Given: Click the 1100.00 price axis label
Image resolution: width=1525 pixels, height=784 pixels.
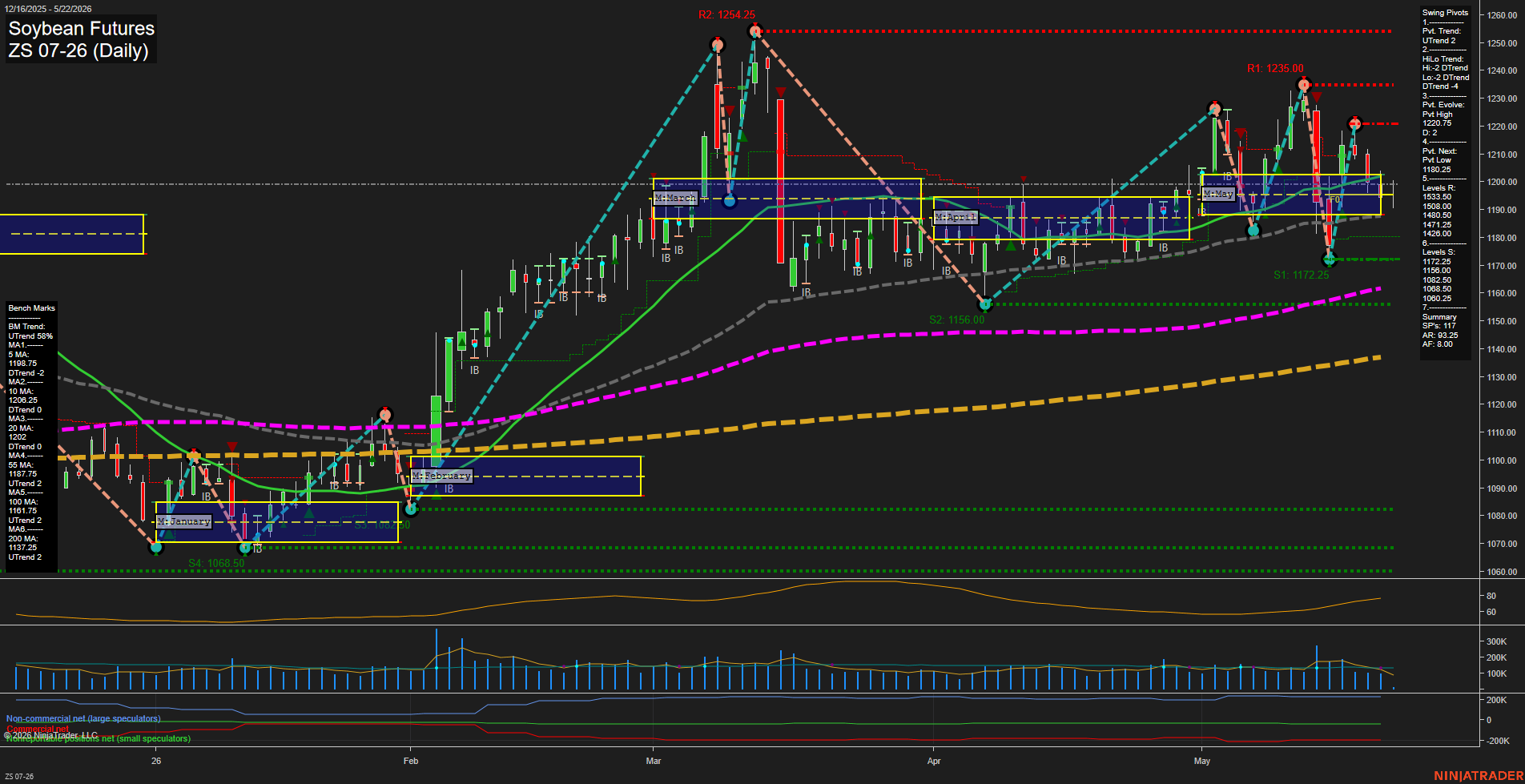Looking at the screenshot, I should (x=1502, y=461).
